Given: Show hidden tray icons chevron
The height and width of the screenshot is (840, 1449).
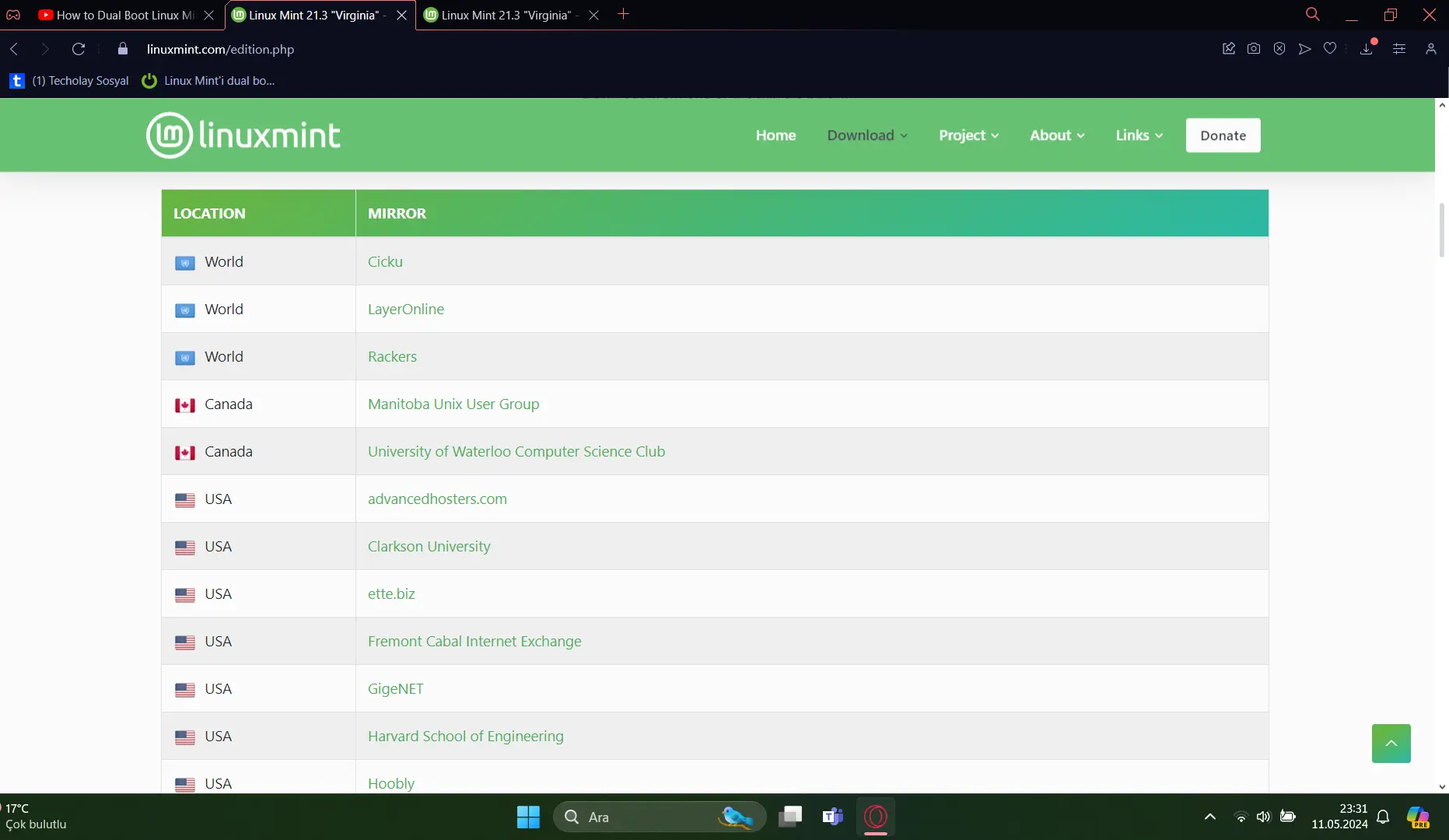Looking at the screenshot, I should tap(1209, 817).
